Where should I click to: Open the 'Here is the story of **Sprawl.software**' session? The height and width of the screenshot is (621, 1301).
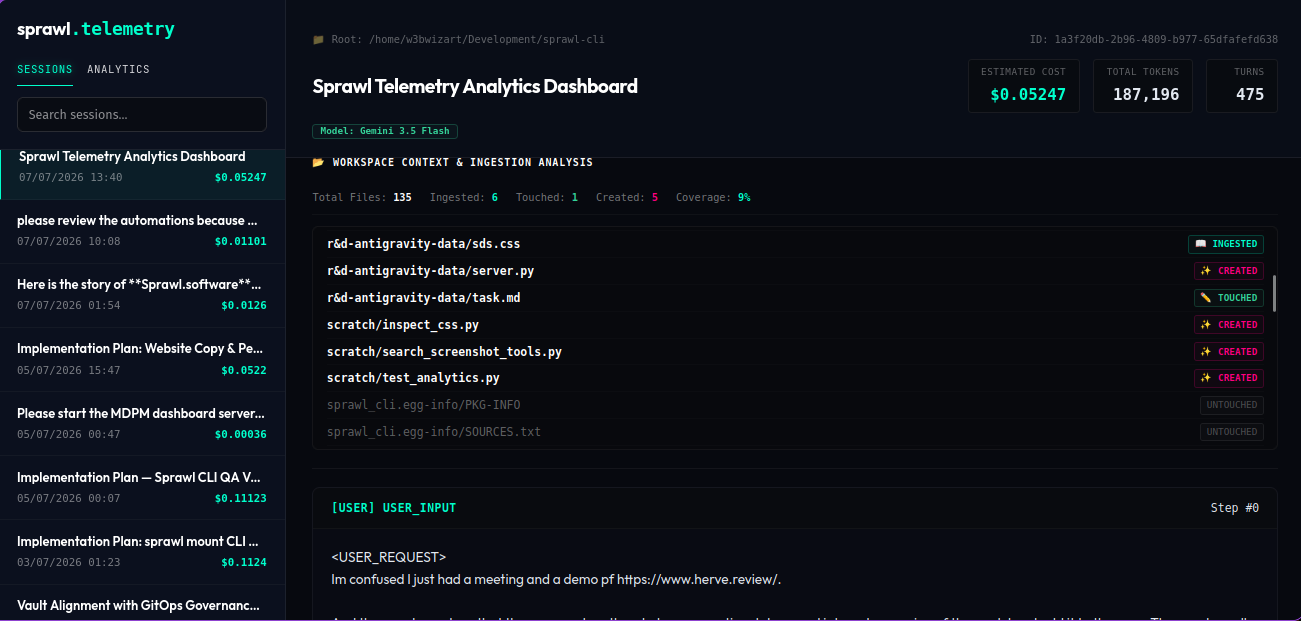[x=142, y=295]
